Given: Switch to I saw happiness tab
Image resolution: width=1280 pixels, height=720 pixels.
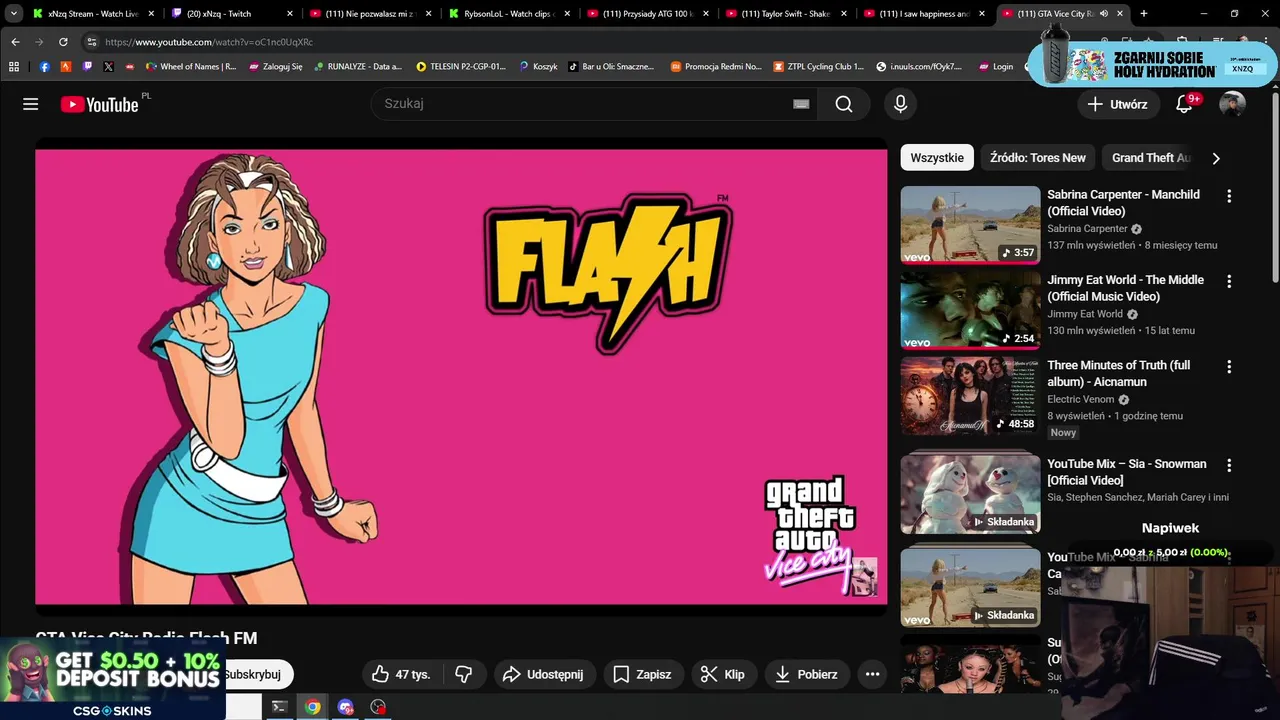Looking at the screenshot, I should 923,14.
